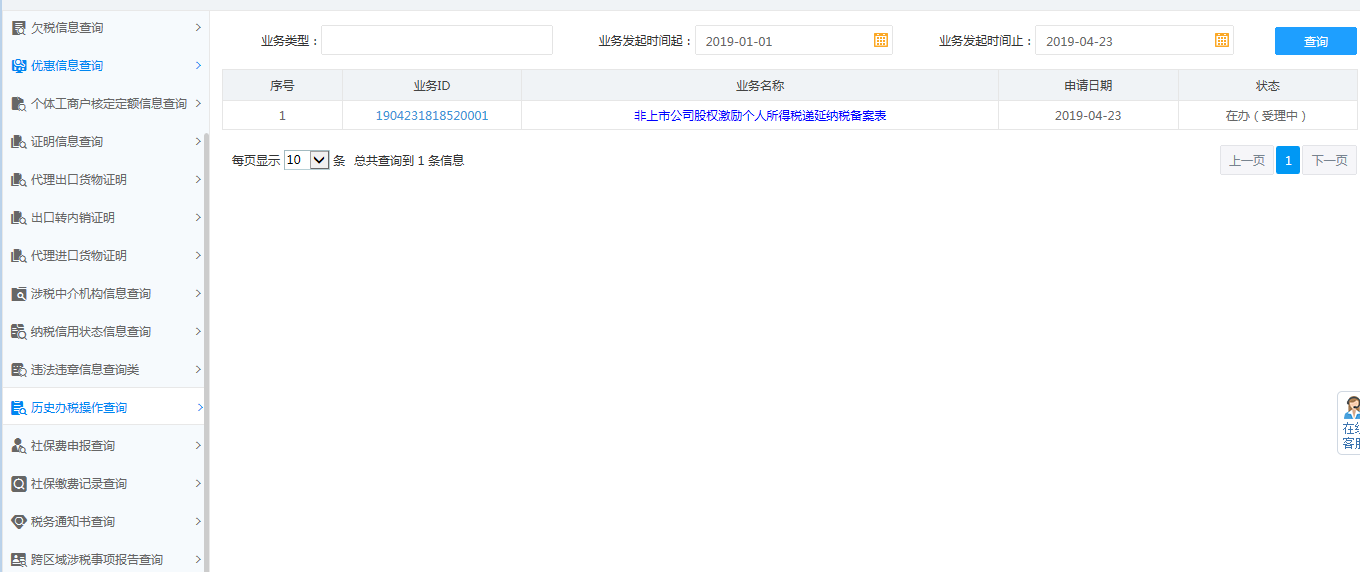Click the 证明信息查询 sidebar icon
1360x572 pixels.
coord(18,142)
